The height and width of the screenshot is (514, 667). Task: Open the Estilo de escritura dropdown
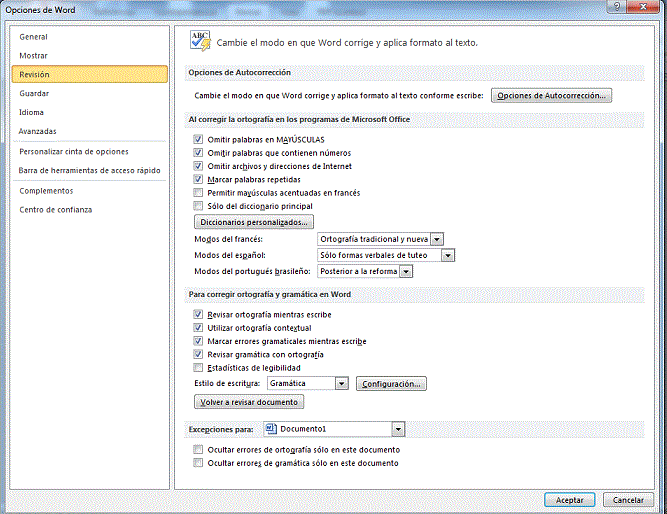tap(342, 383)
